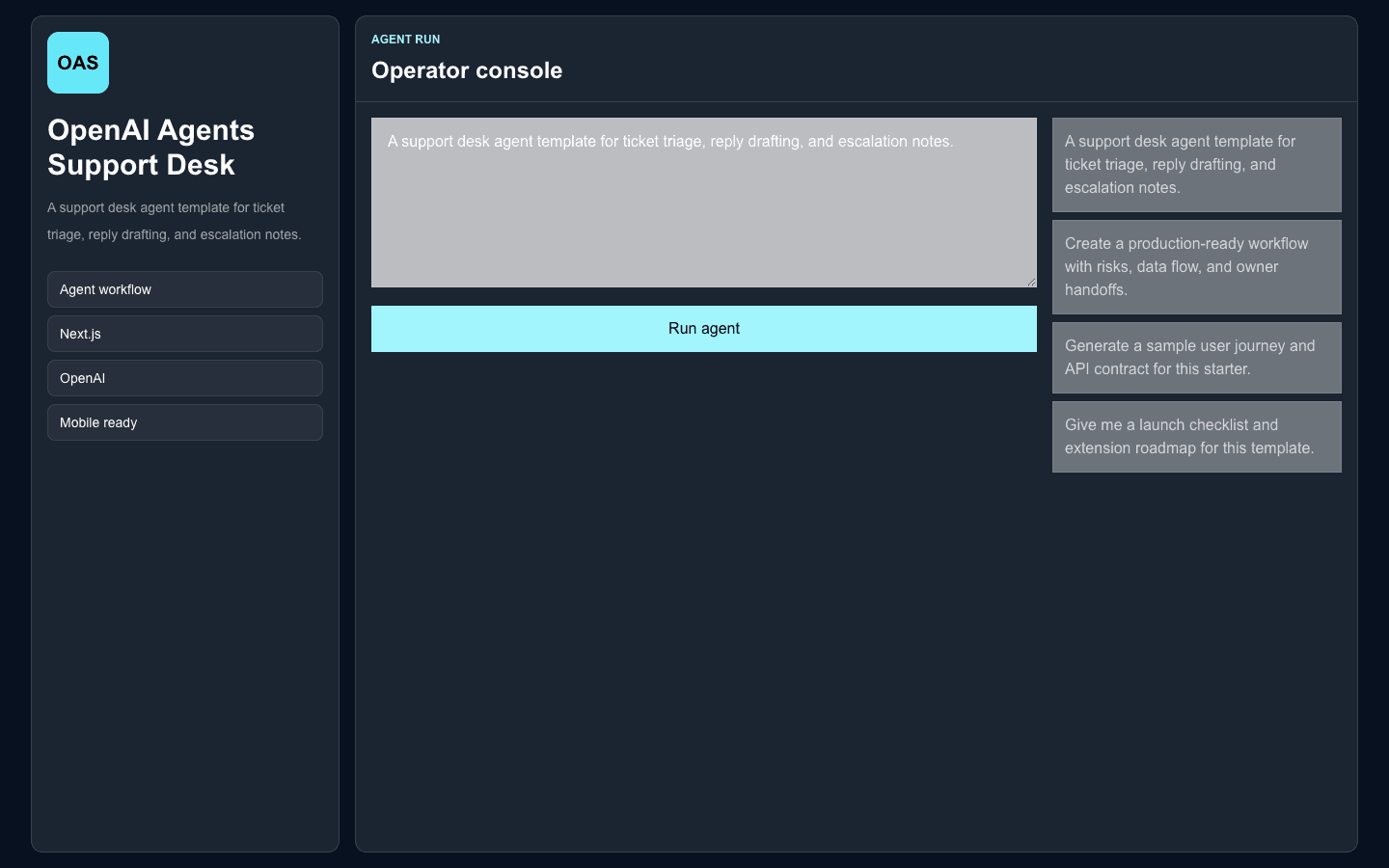
Task: Select the Next.js tag
Action: coord(185,334)
